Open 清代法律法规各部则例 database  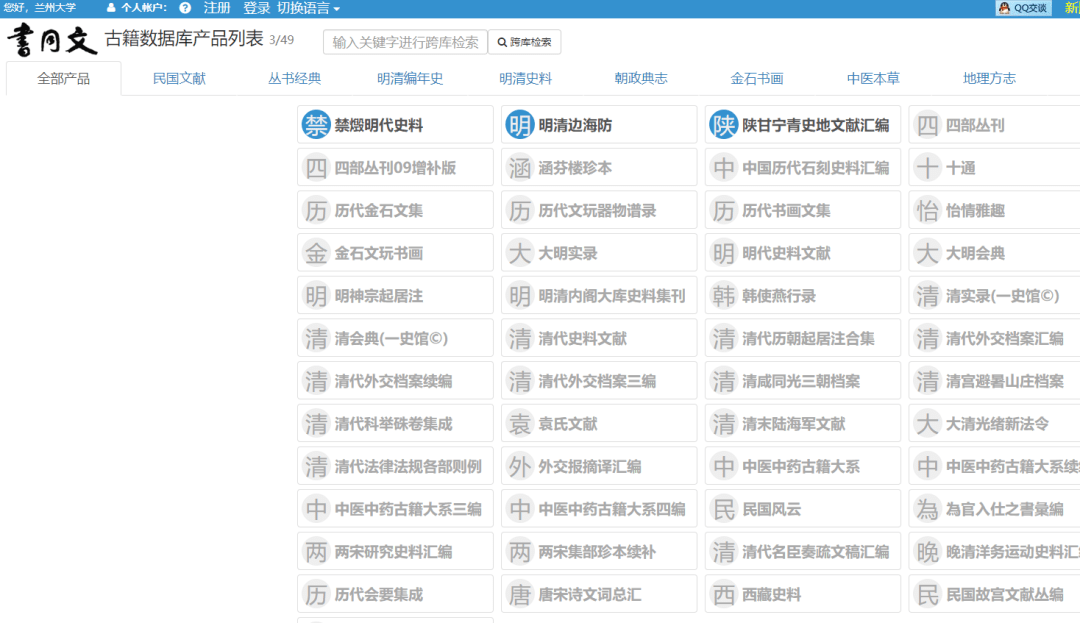tap(395, 467)
